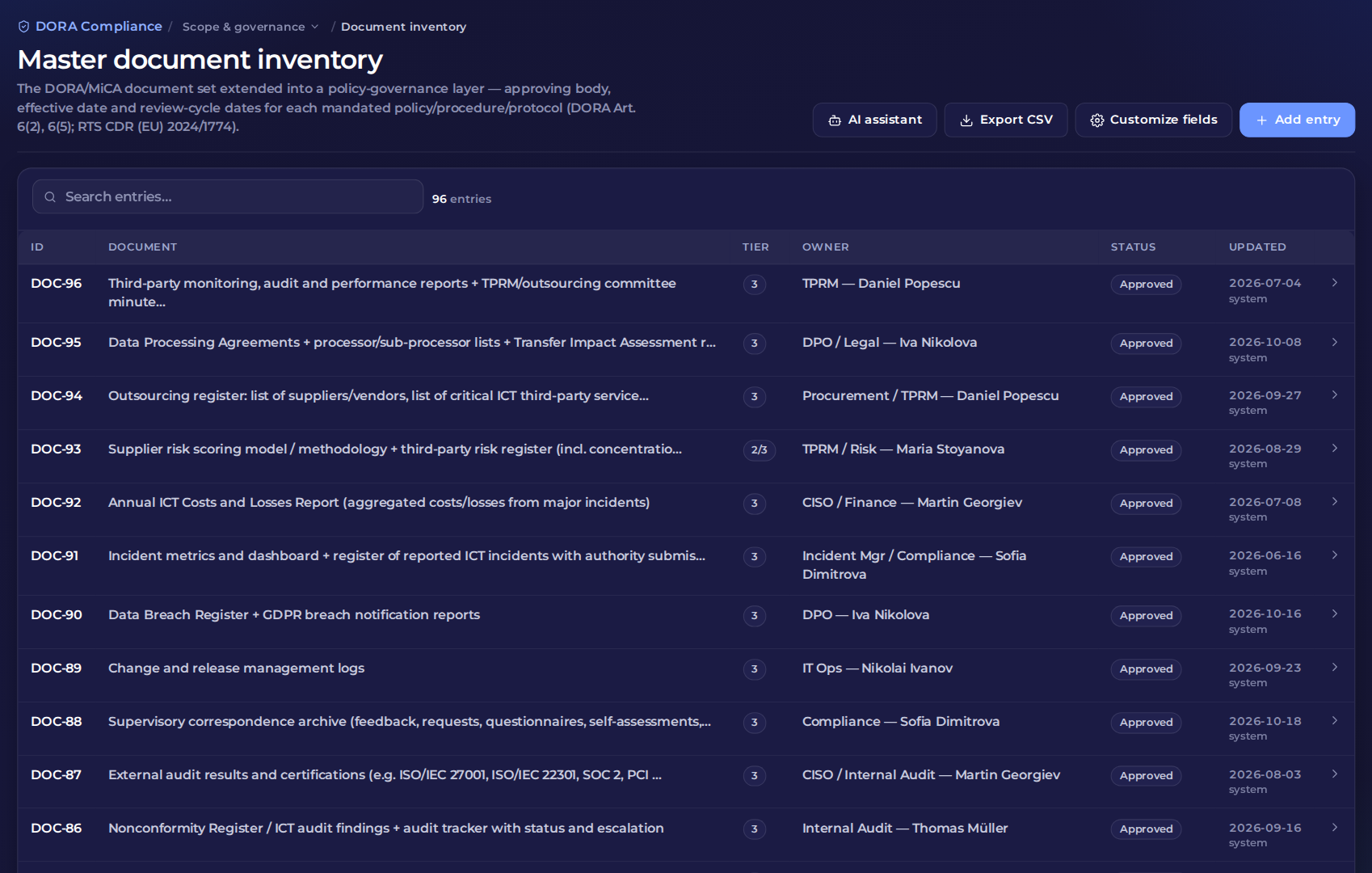
Task: Click the magnifier icon in search box
Action: point(50,197)
